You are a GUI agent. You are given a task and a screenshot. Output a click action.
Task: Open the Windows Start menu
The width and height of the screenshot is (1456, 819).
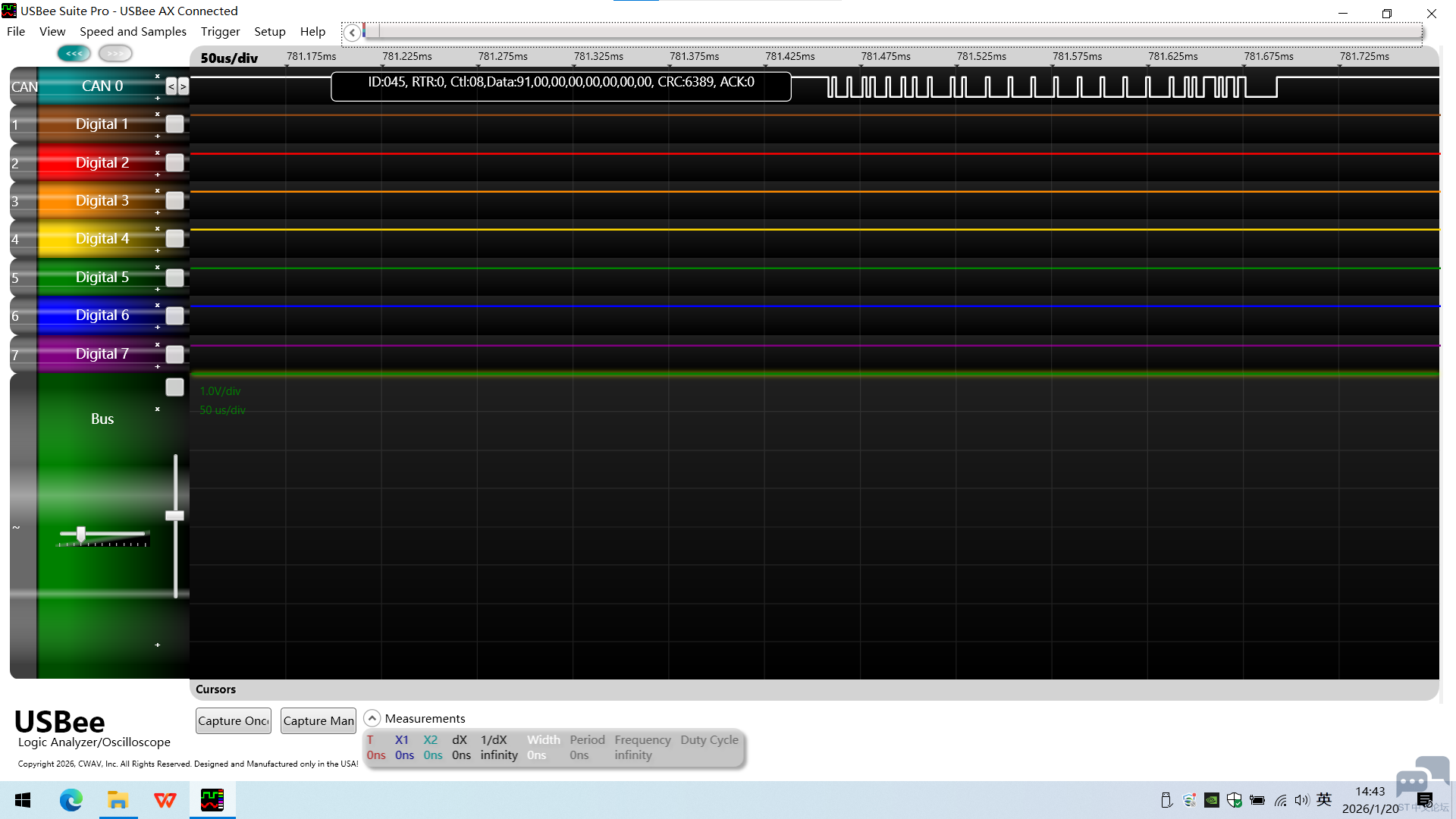(23, 800)
